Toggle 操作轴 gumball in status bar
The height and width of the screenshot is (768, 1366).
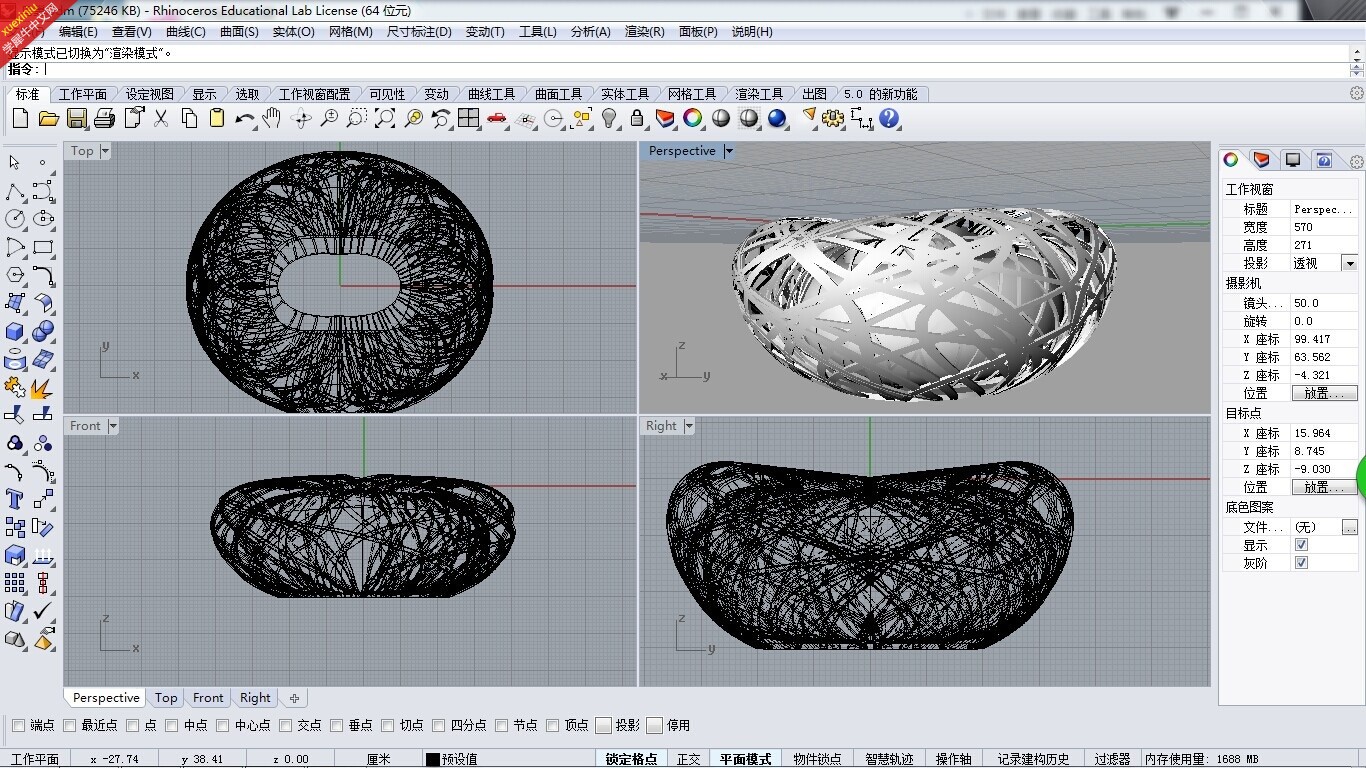pyautogui.click(x=953, y=759)
